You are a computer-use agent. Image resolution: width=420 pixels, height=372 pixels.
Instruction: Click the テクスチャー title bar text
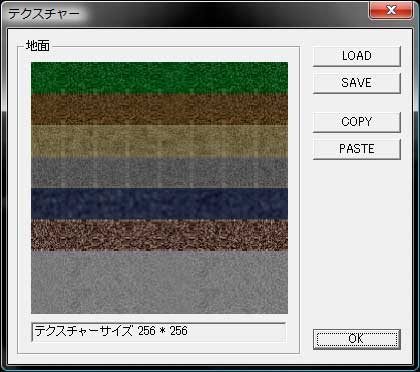[x=43, y=14]
